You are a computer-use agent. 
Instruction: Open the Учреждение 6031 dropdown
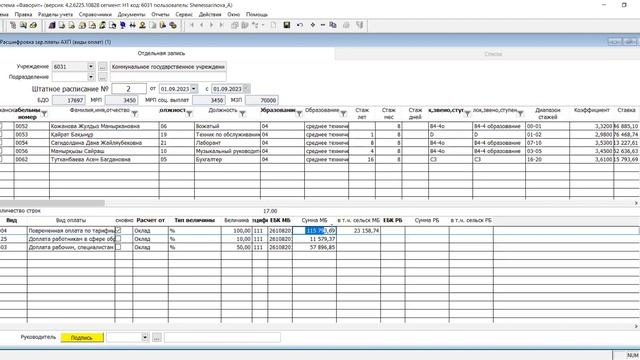tap(91, 66)
